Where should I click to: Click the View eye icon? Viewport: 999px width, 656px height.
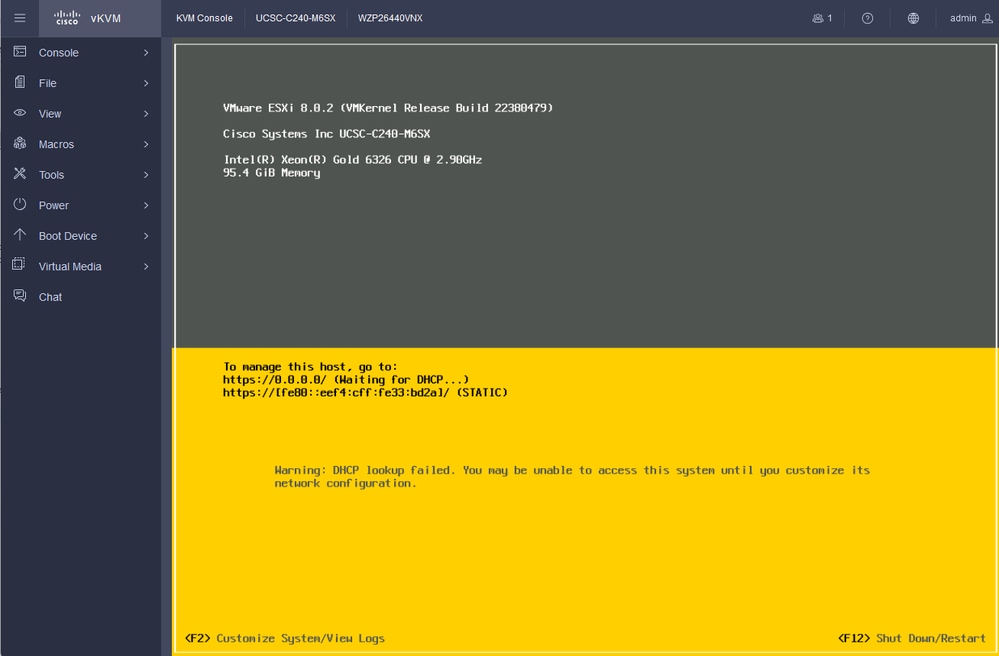pos(20,113)
